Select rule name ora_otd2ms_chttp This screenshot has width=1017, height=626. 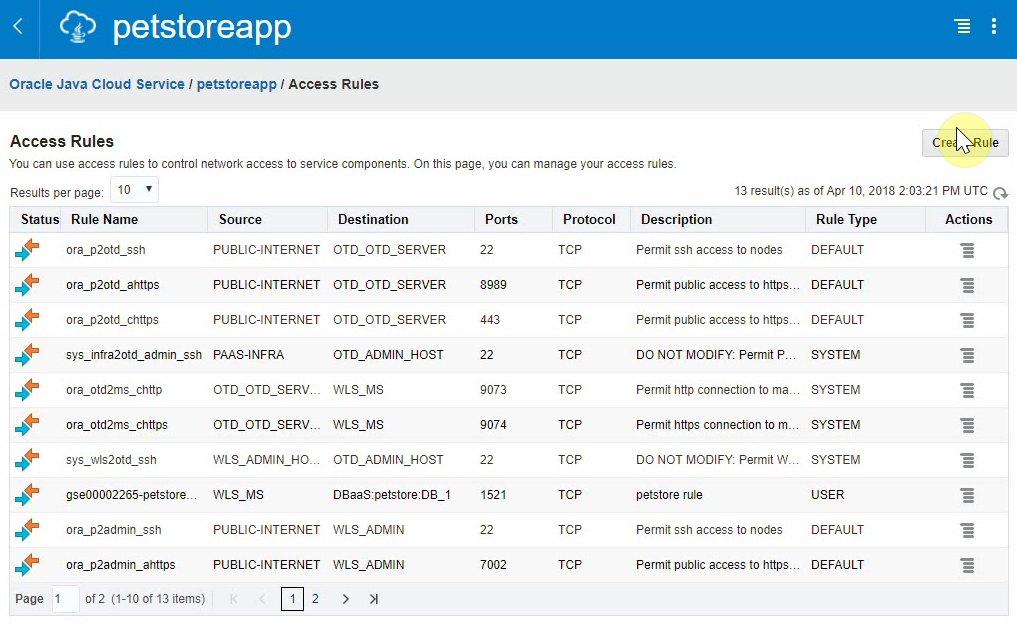[x=114, y=390]
